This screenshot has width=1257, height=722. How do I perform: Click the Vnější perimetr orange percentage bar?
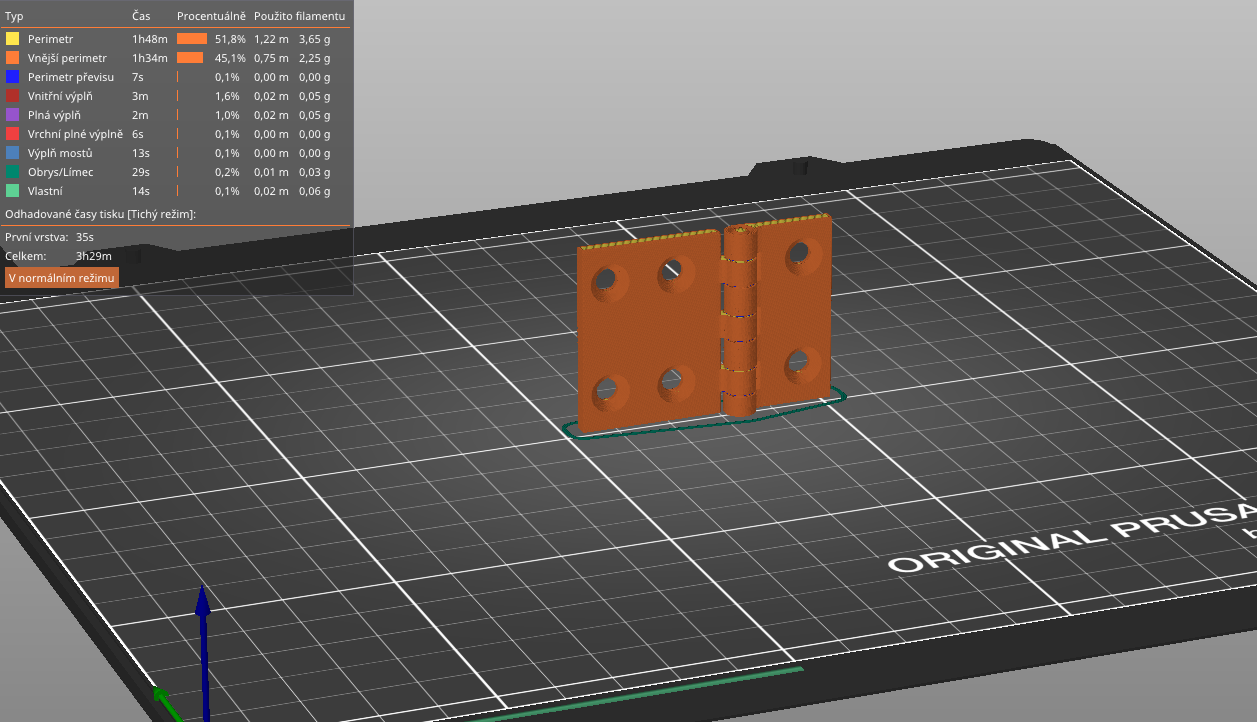click(x=190, y=57)
